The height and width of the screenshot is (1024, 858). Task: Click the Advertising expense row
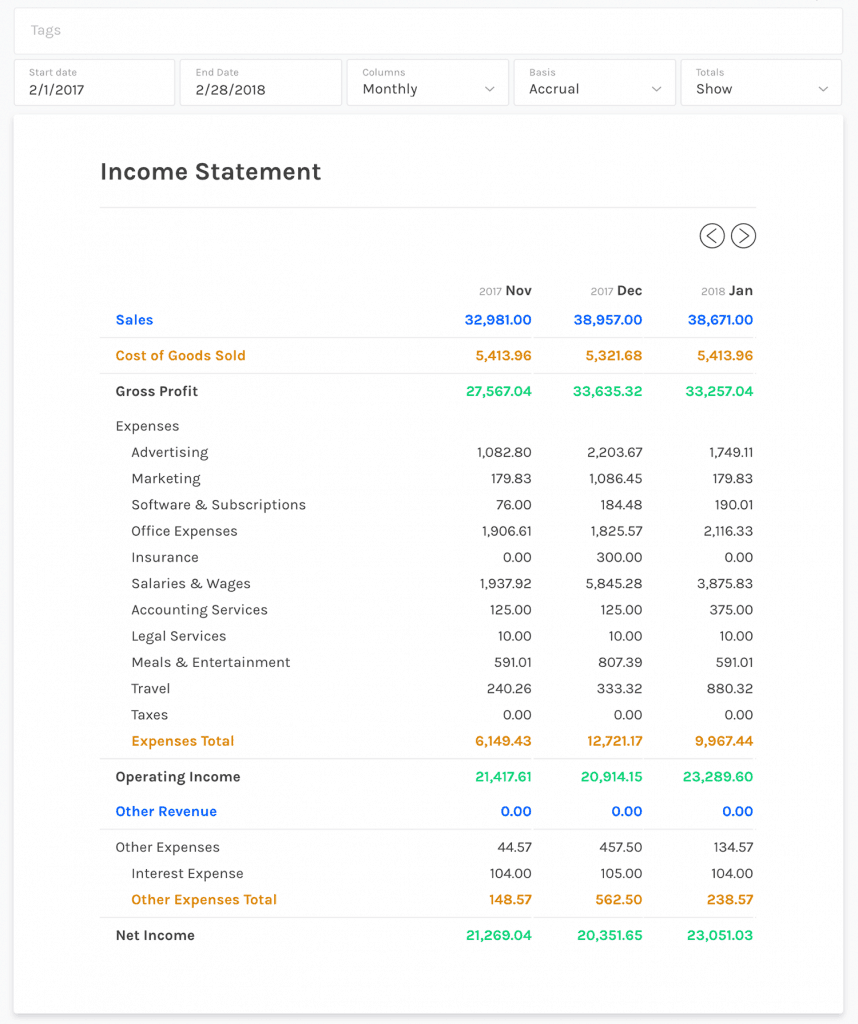pyautogui.click(x=169, y=452)
